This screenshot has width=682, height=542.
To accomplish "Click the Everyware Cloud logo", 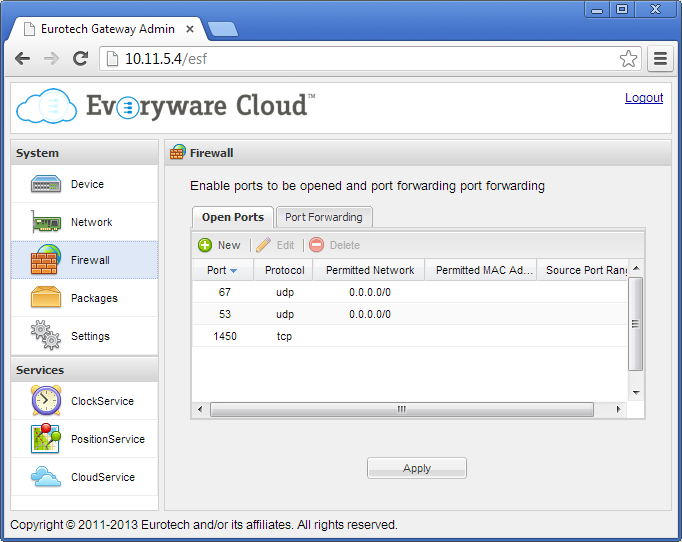I will [x=165, y=106].
